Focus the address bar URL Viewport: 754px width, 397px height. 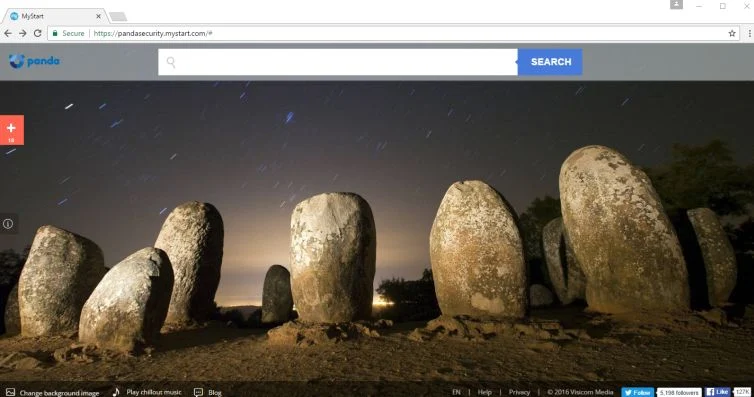point(153,33)
